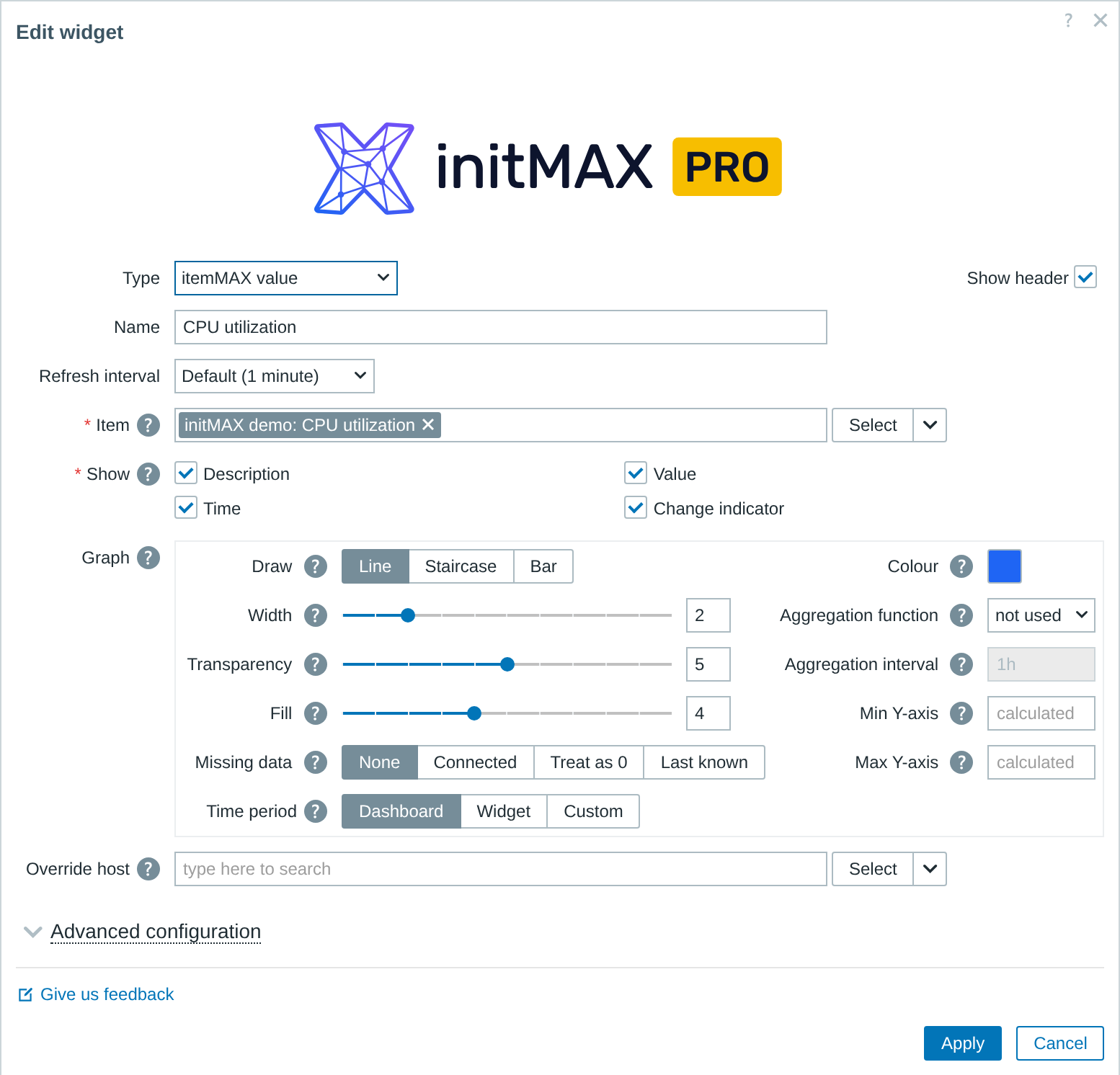
Task: Click the Advanced configuration label
Action: [156, 932]
